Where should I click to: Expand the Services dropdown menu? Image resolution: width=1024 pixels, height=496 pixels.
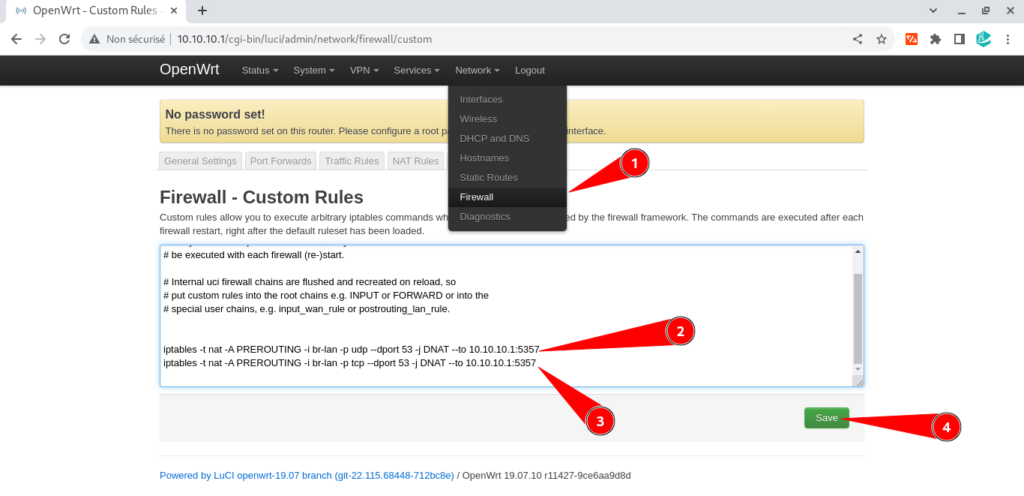(417, 70)
